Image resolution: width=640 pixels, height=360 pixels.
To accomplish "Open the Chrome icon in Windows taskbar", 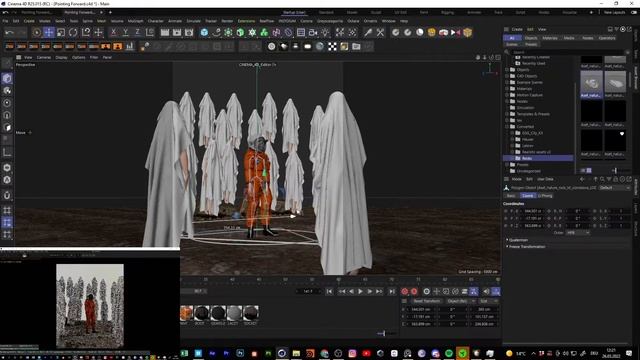I will pos(324,353).
